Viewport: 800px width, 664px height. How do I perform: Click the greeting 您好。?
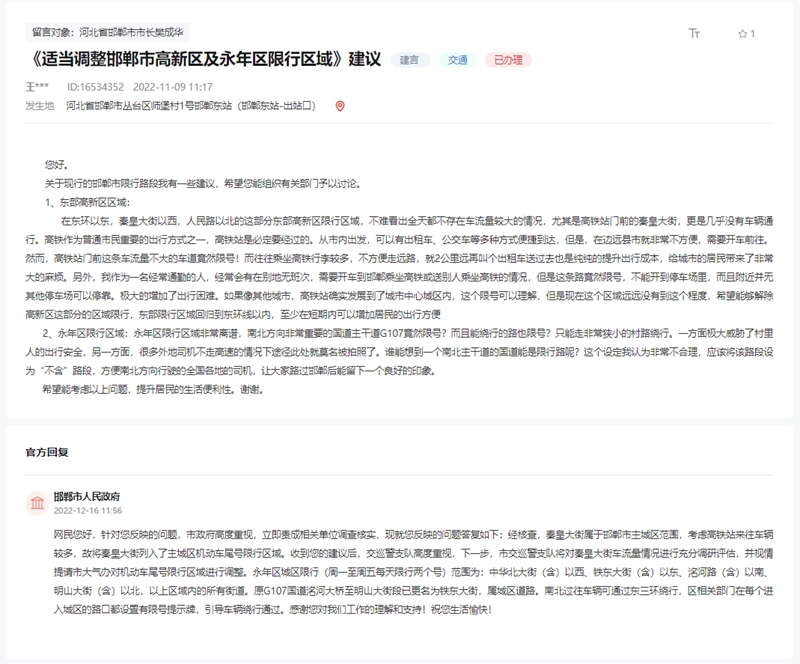tap(57, 165)
